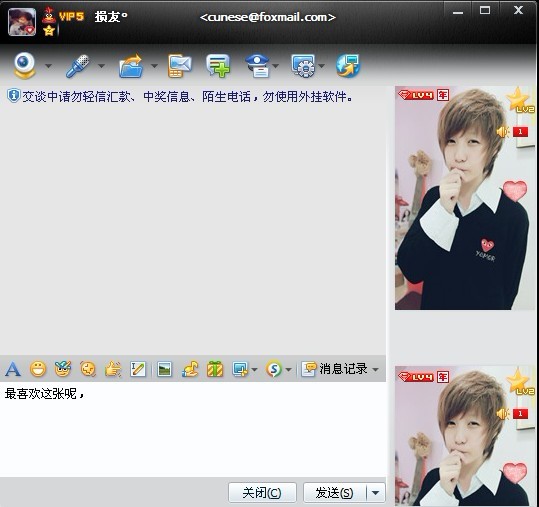
Task: Click the LV2 star on top QQ show
Action: click(x=520, y=100)
